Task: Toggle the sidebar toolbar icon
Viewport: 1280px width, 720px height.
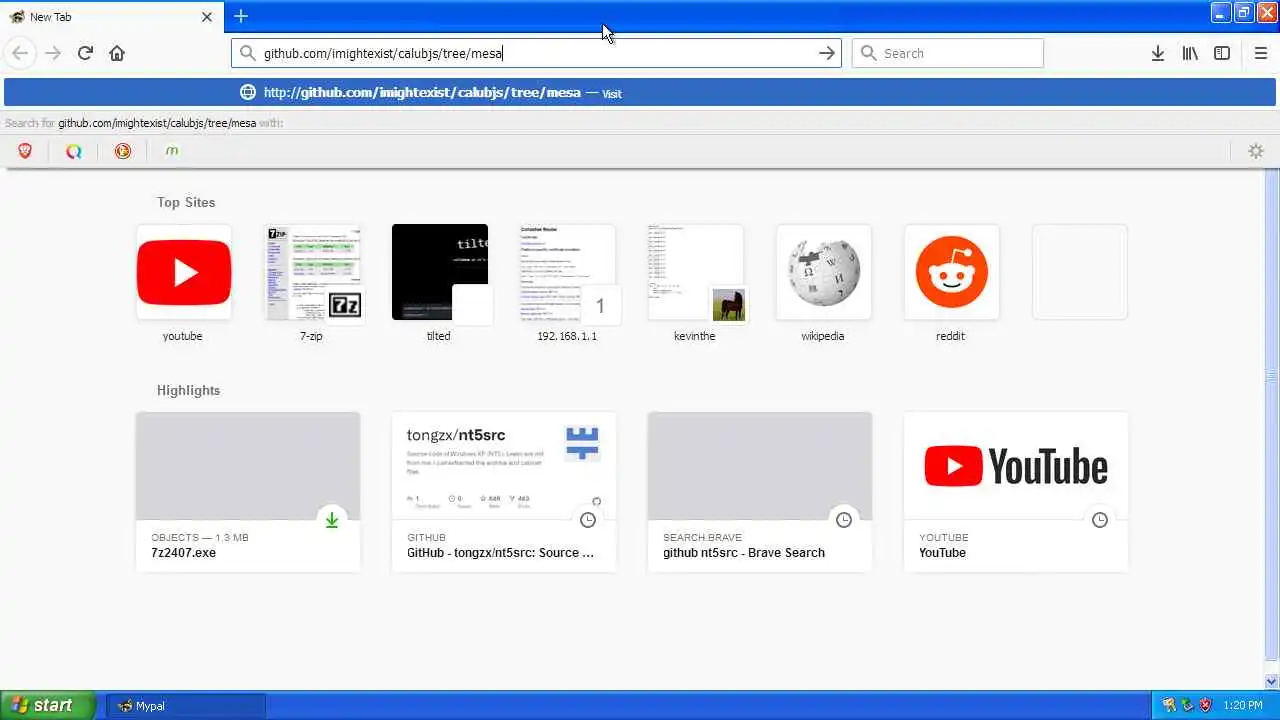Action: pyautogui.click(x=1222, y=53)
